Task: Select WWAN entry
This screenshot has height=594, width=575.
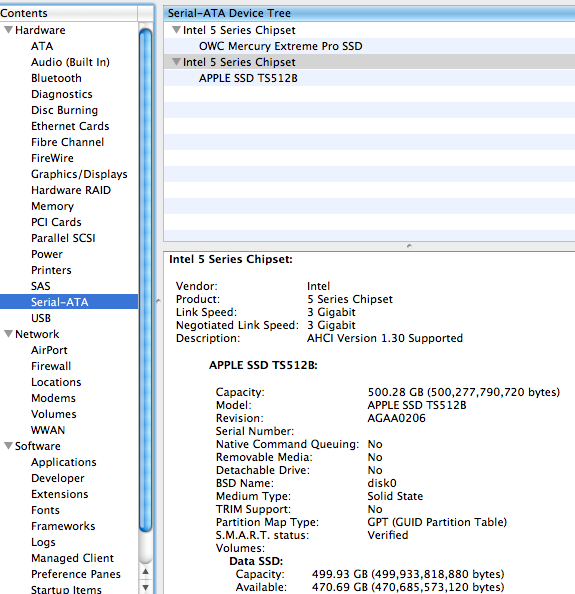Action: point(48,430)
